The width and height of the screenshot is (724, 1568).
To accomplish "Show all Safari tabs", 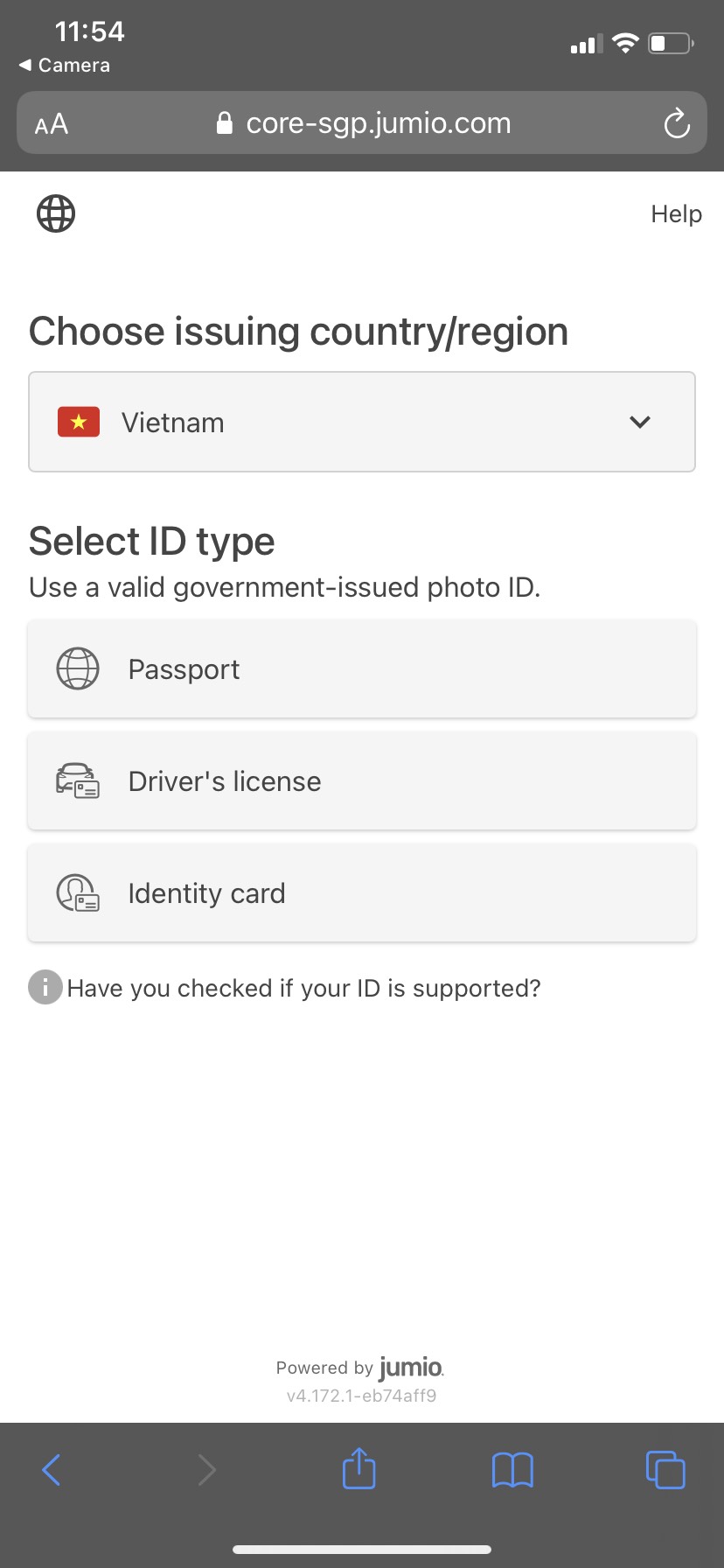I will [665, 1470].
